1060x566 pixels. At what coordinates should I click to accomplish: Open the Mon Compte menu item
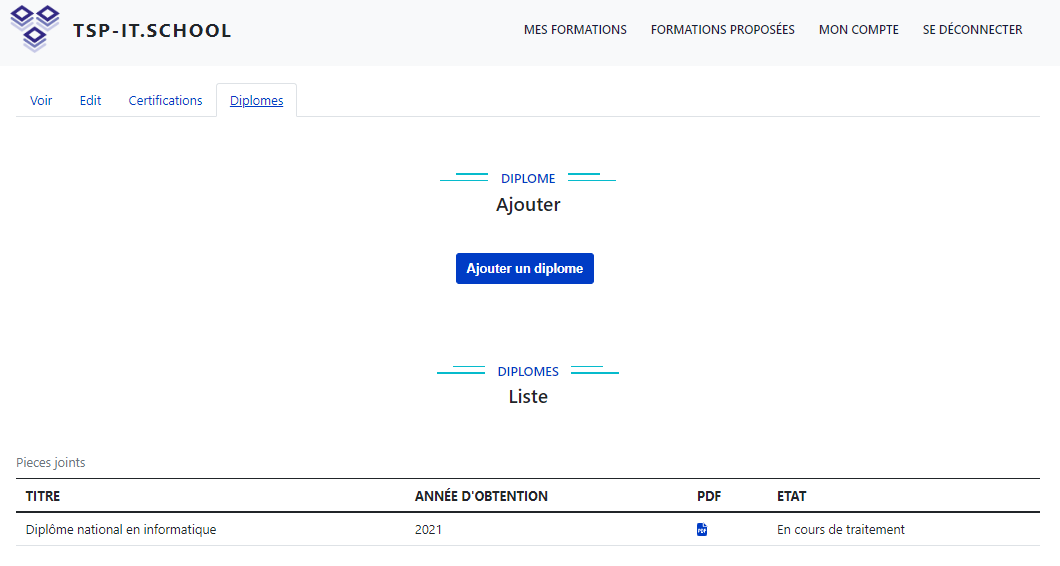[x=859, y=30]
